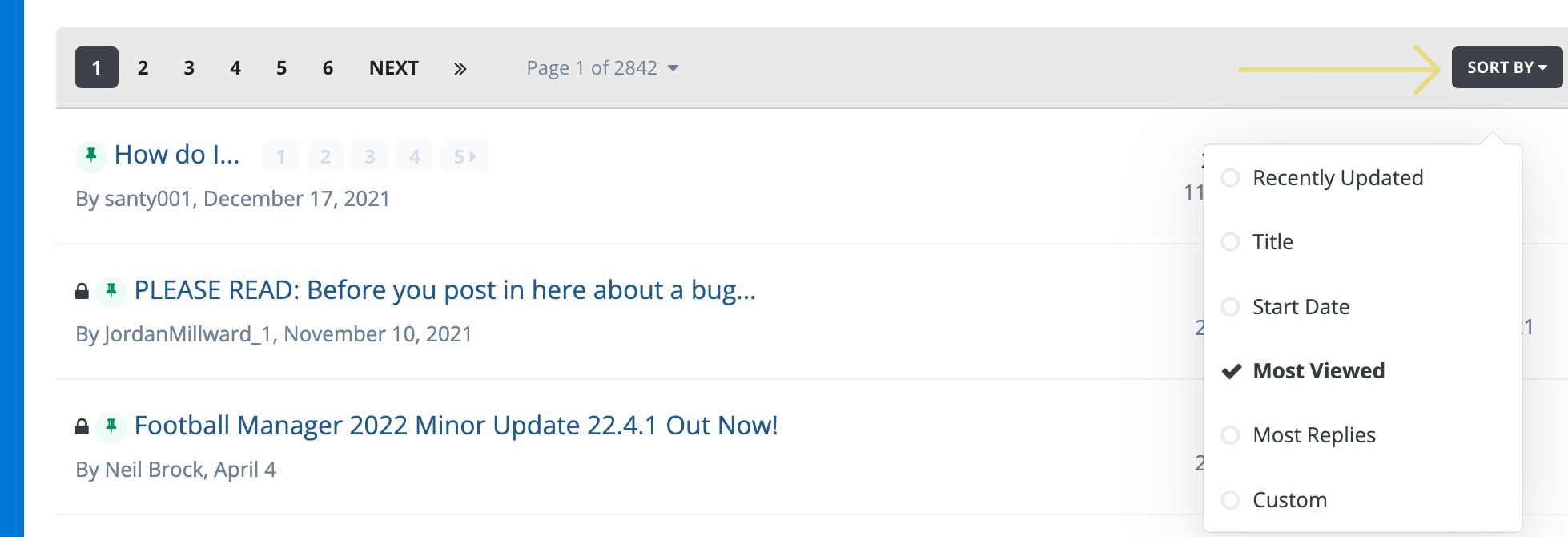Screen dimensions: 1568x537
Task: Open the thread "Football Manager 2022 Minor Update 22.4.1 Out Now!"
Action: [x=456, y=426]
